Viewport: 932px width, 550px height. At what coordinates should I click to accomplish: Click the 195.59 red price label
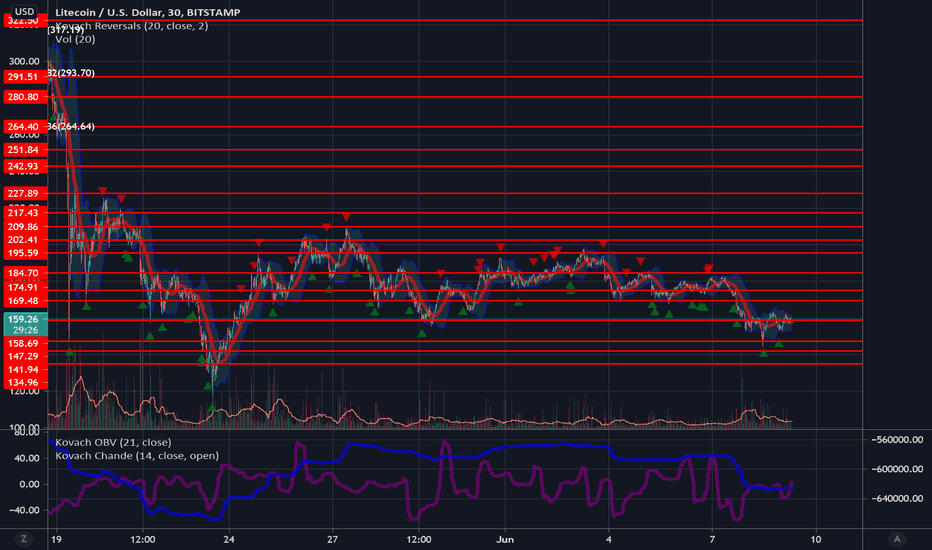25,253
